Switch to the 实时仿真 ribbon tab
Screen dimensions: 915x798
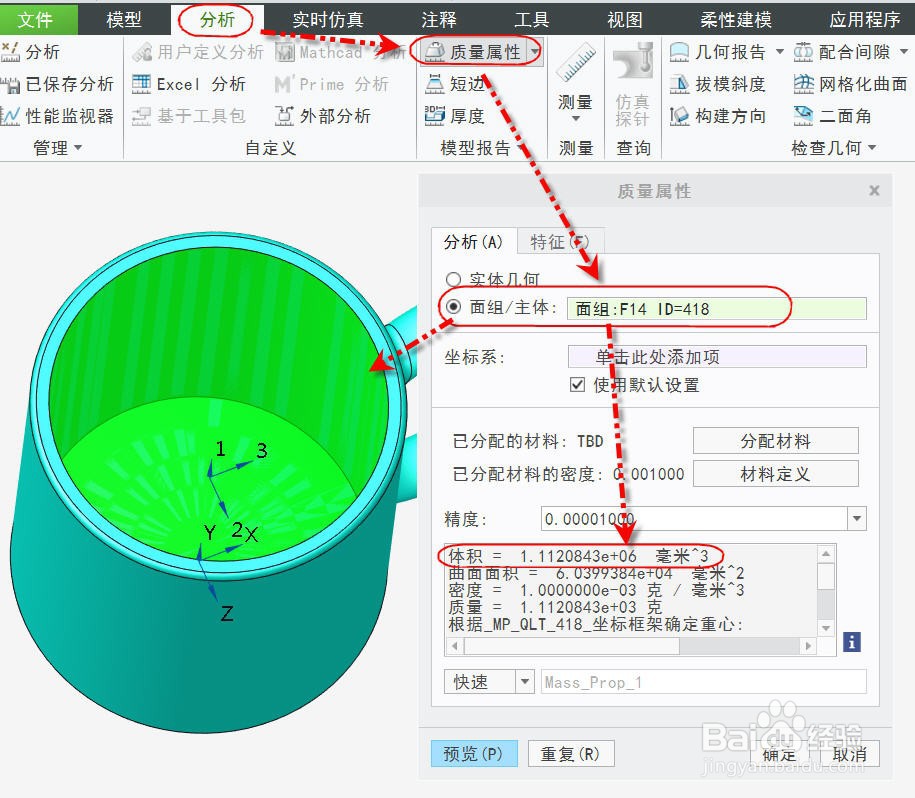[x=329, y=20]
